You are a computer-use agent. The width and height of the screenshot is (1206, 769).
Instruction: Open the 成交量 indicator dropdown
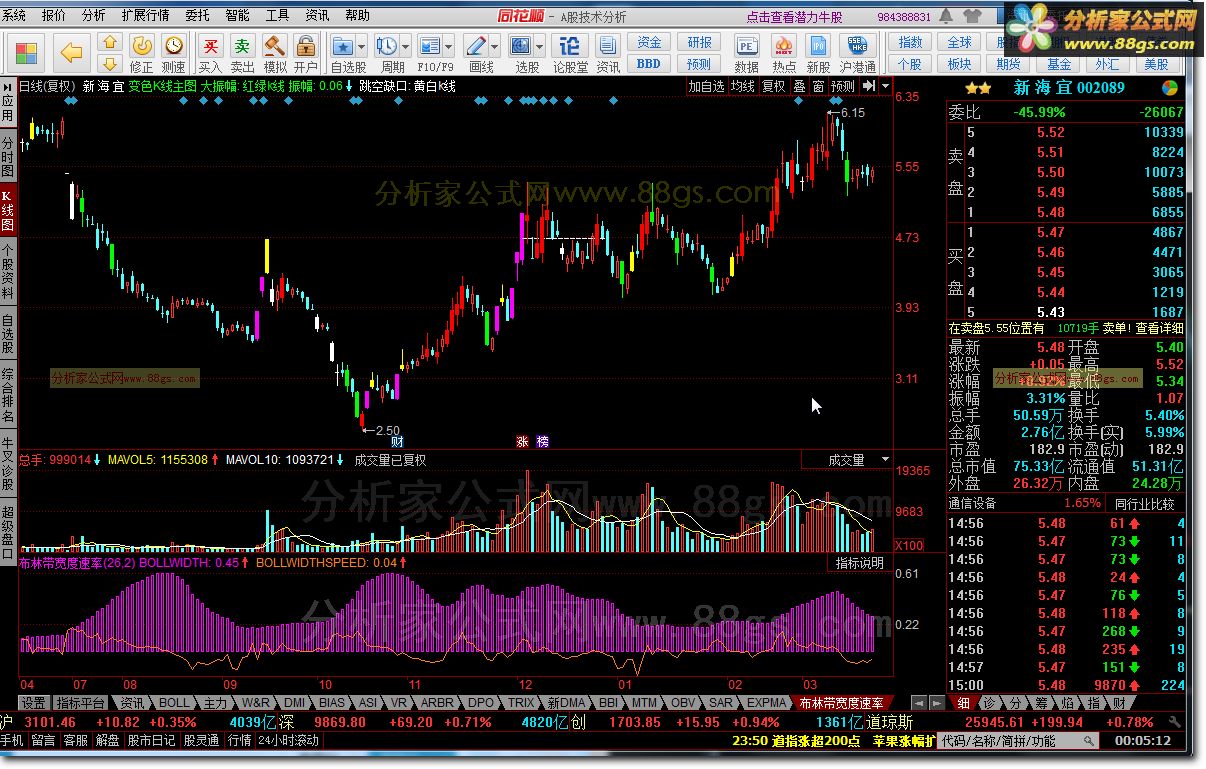click(x=884, y=460)
